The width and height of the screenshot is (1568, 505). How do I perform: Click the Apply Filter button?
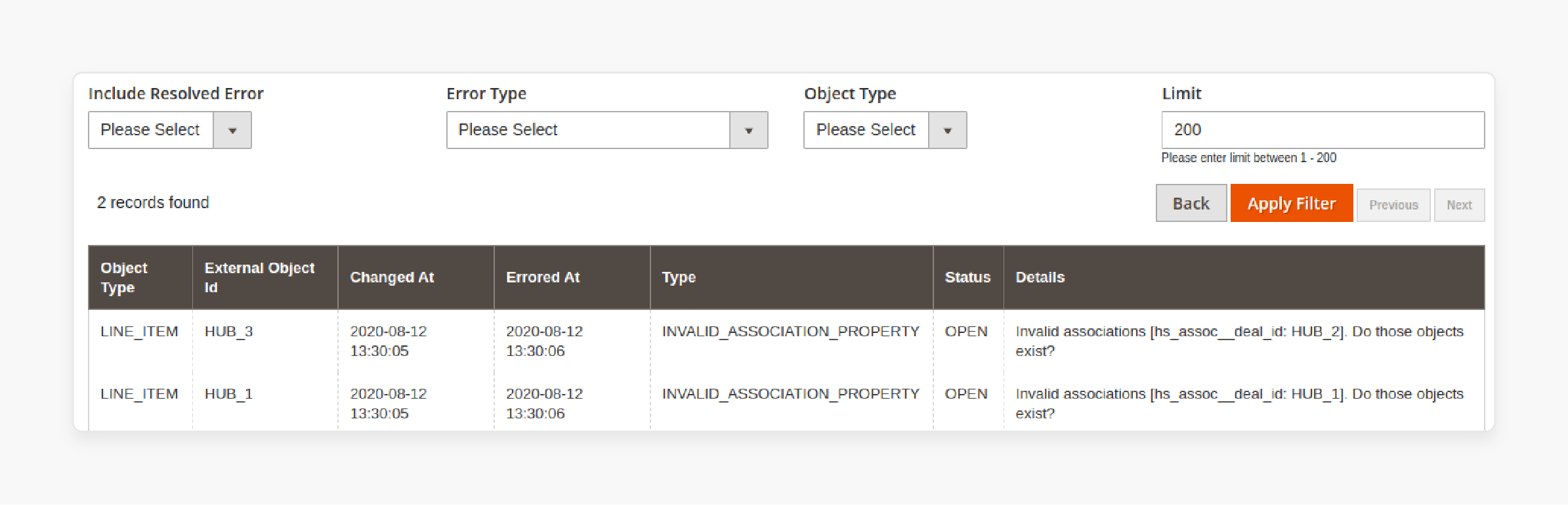1292,204
